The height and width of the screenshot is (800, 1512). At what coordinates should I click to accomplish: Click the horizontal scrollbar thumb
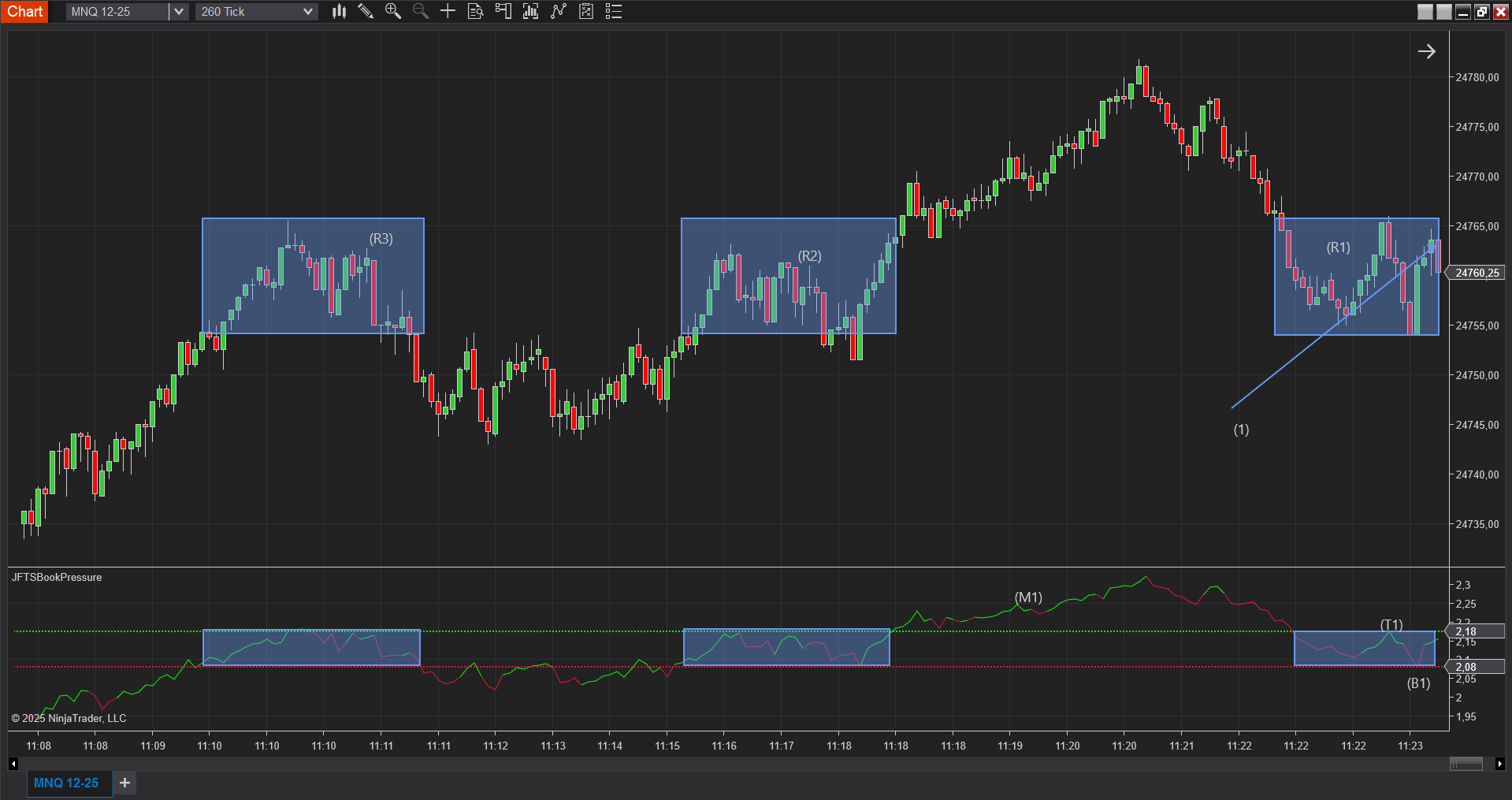1466,764
